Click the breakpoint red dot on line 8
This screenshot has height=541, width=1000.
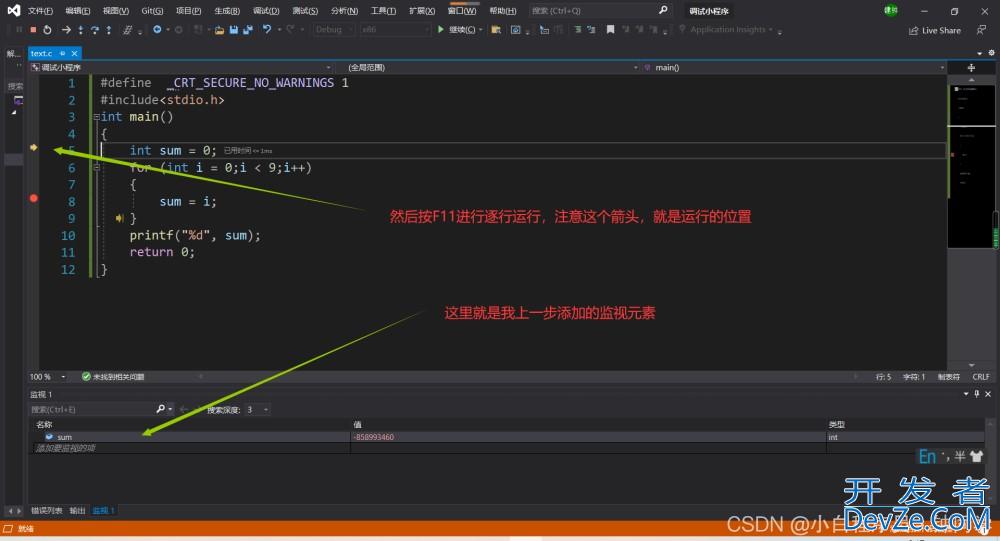click(x=34, y=198)
